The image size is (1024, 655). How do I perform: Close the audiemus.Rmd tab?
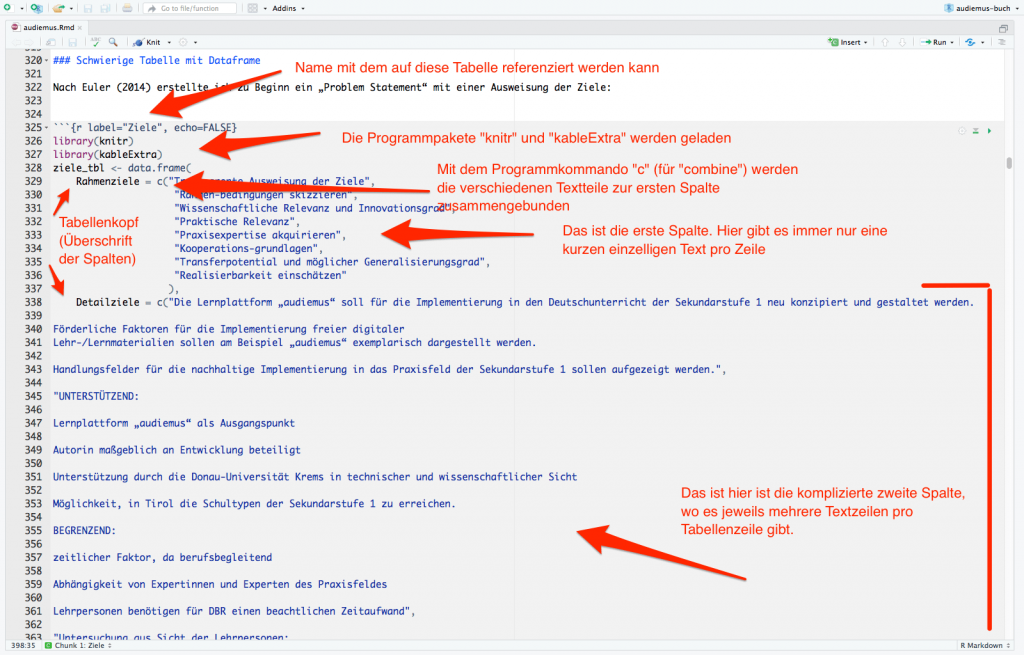(80, 27)
